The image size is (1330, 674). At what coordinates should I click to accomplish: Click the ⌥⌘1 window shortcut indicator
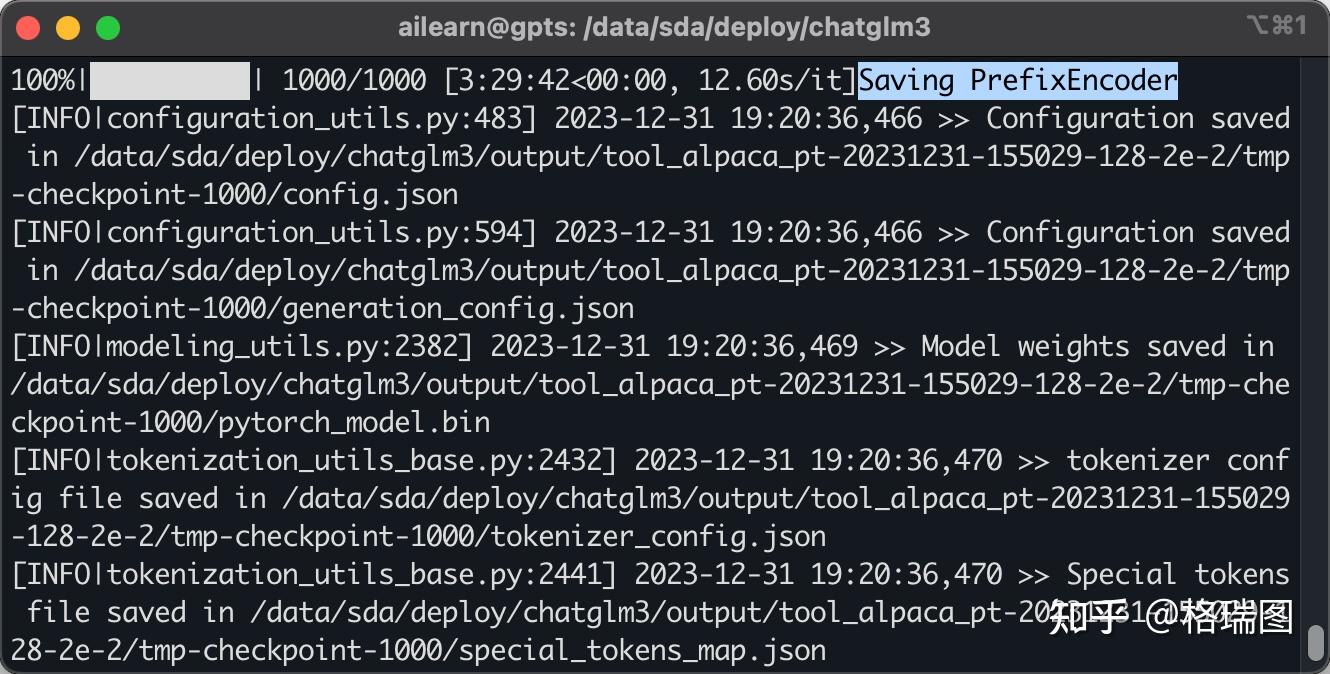(x=1277, y=26)
